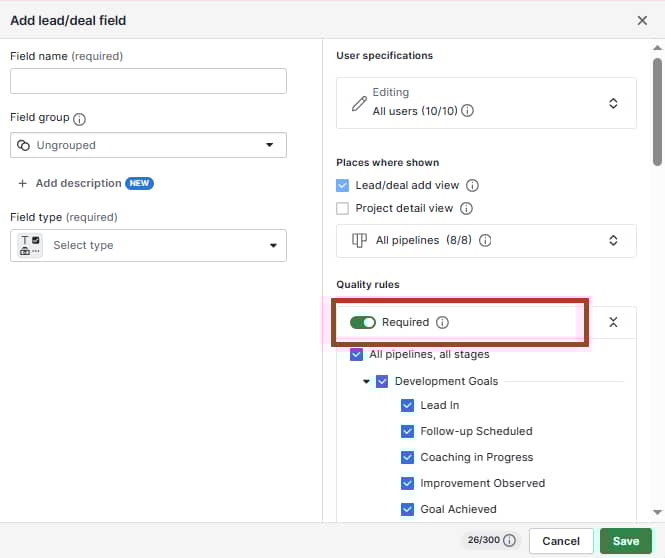
Task: Click into the Field name input
Action: pos(148,81)
